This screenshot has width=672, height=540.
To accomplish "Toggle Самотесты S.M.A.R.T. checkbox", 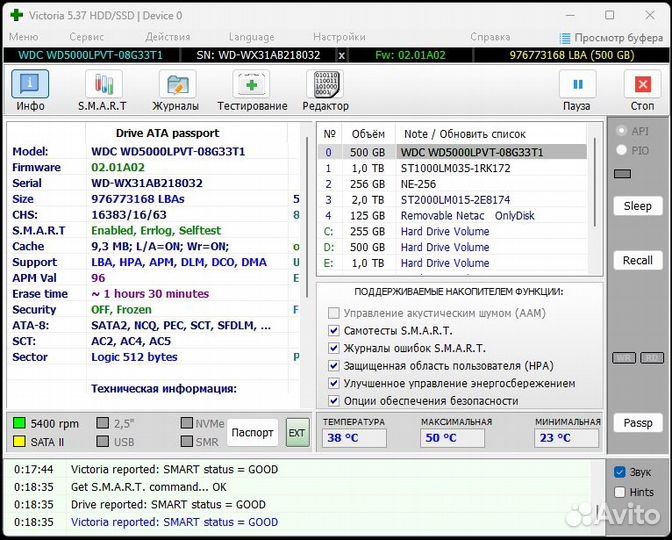I will click(333, 330).
